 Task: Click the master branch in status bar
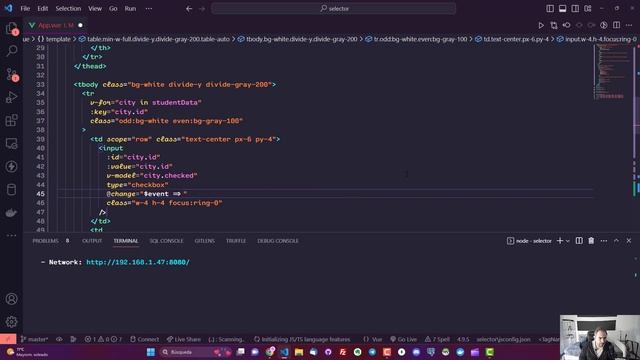(34, 339)
